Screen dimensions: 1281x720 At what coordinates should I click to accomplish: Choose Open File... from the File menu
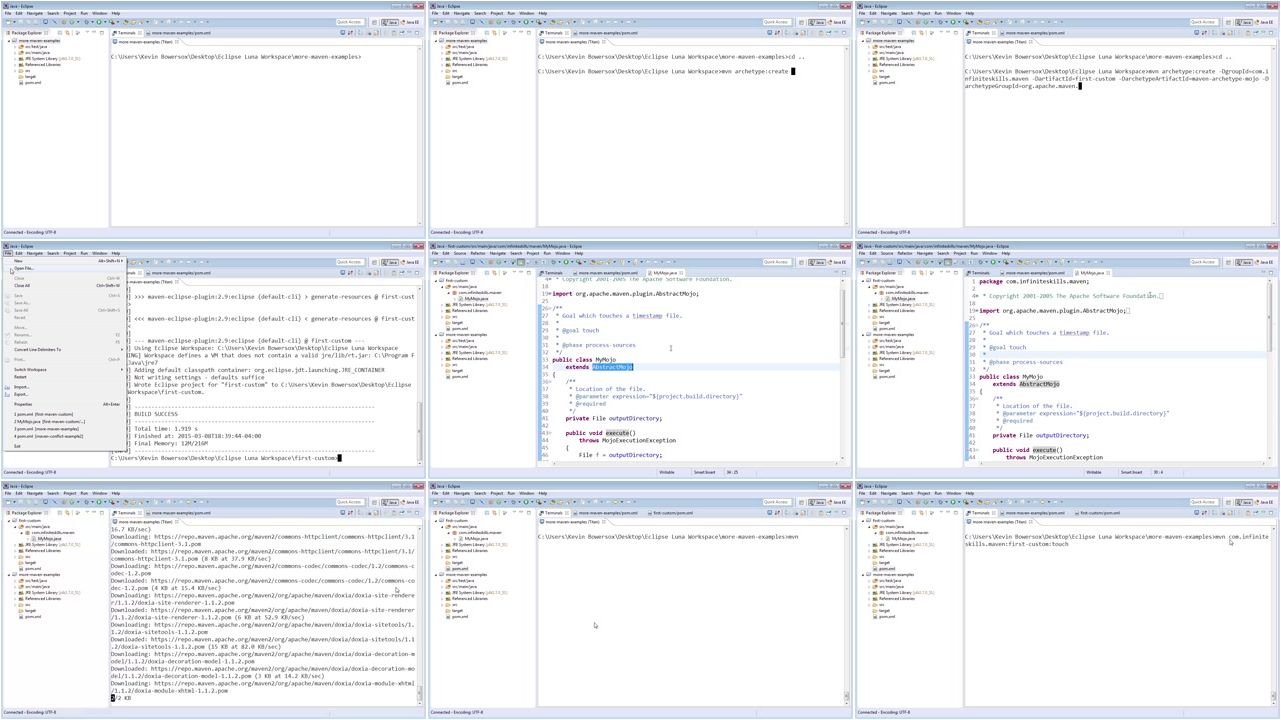[x=66, y=268]
